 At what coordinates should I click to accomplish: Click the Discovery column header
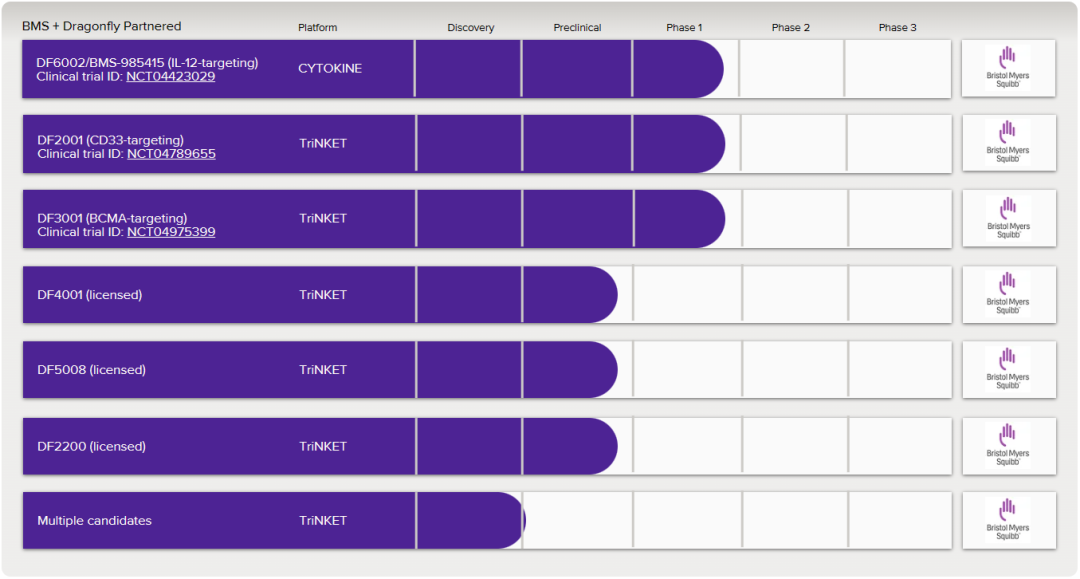click(x=471, y=28)
